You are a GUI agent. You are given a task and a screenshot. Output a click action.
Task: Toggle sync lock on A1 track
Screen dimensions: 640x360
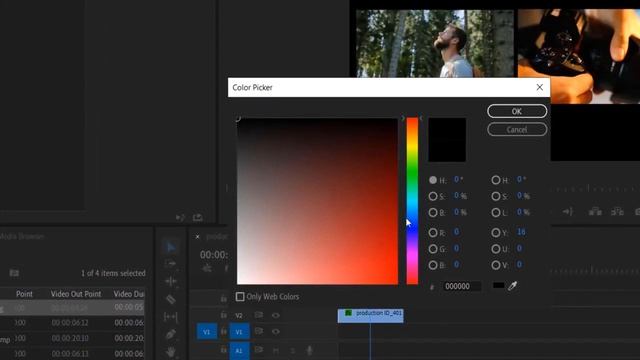pos(259,350)
